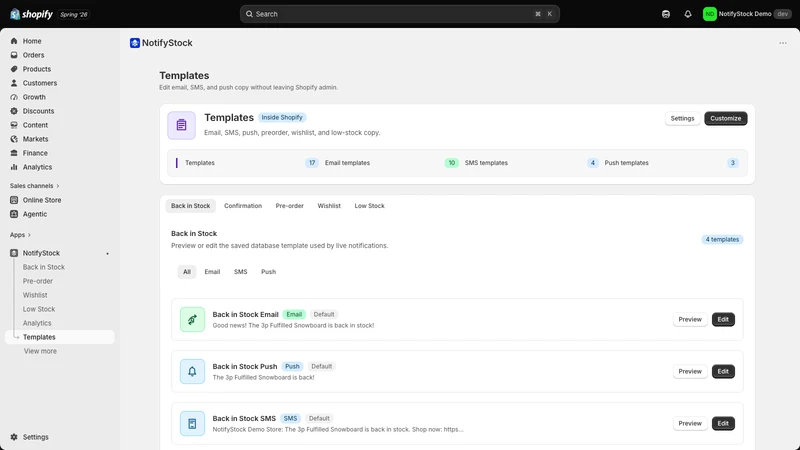Expand View more in NotifyStock menu
Viewport: 800px width, 450px height.
tap(40, 351)
